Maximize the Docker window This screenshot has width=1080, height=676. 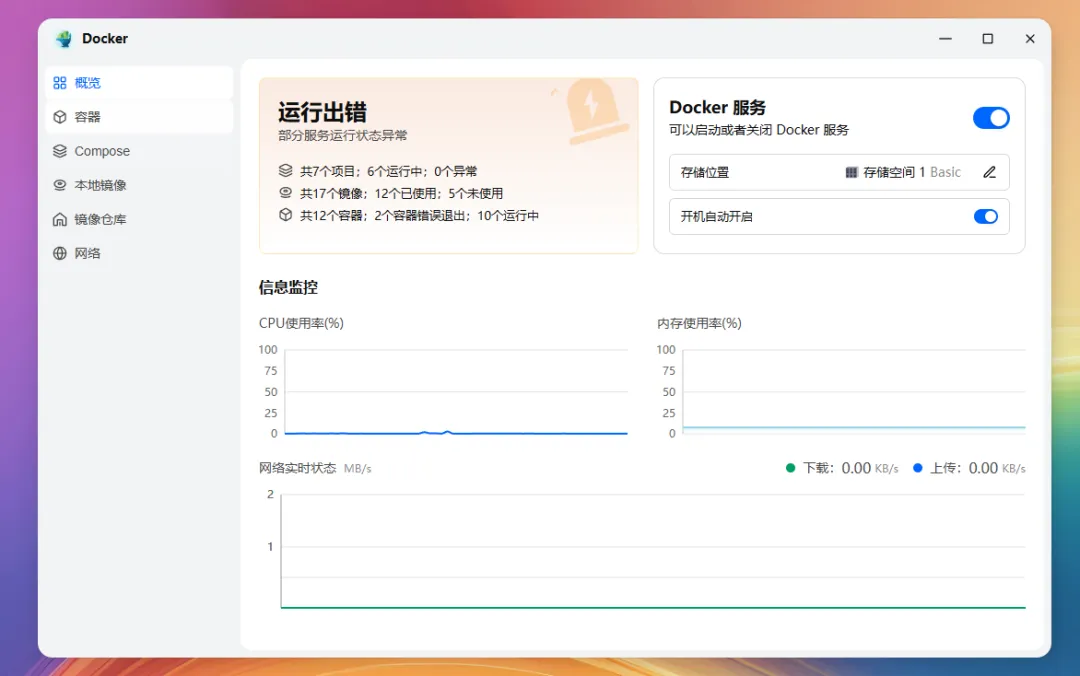(x=988, y=39)
